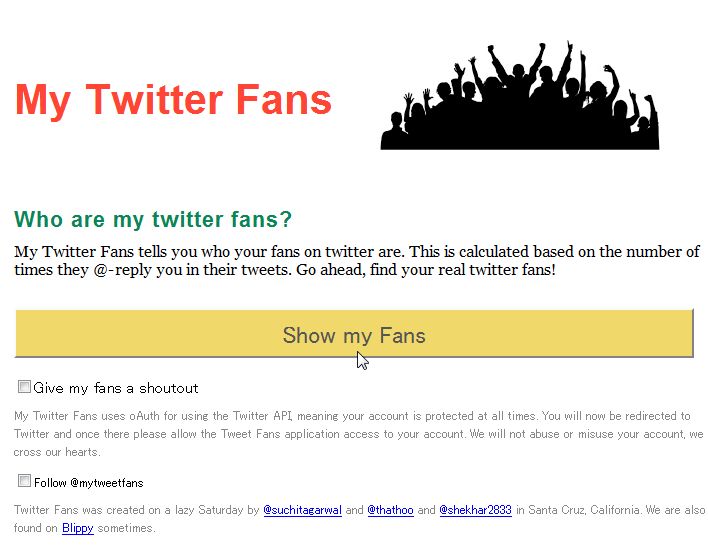Click the oAuth Twitter API disclaimer text
The image size is (708, 554).
pos(359,433)
